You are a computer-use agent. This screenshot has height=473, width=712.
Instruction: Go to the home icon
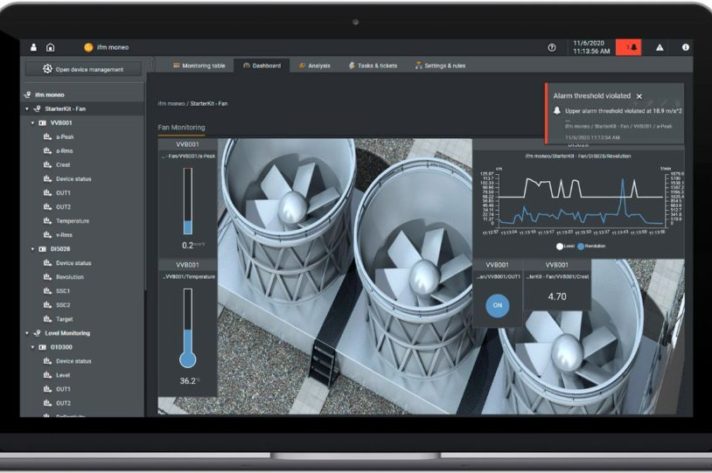pos(50,47)
